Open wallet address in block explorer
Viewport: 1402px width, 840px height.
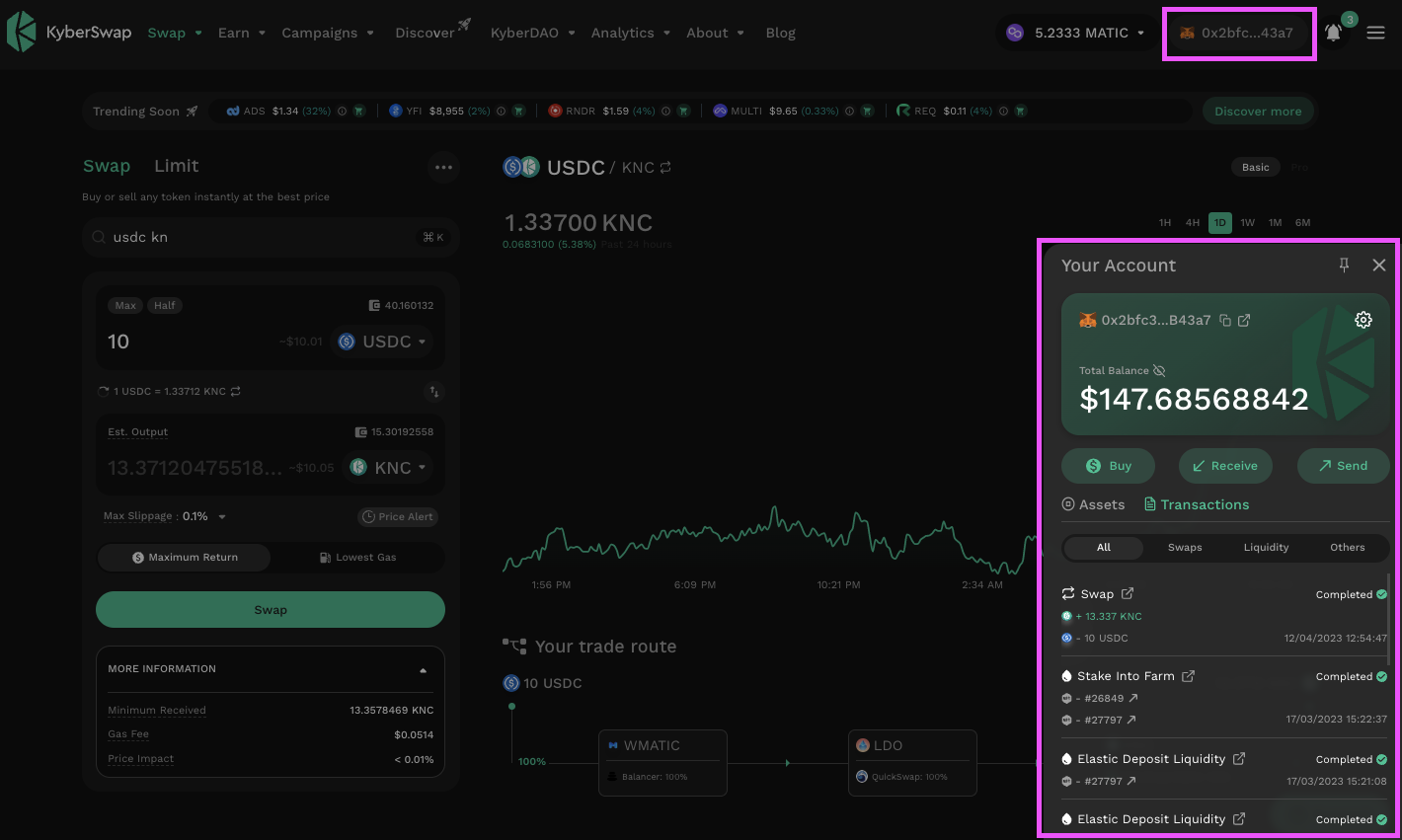click(x=1244, y=320)
